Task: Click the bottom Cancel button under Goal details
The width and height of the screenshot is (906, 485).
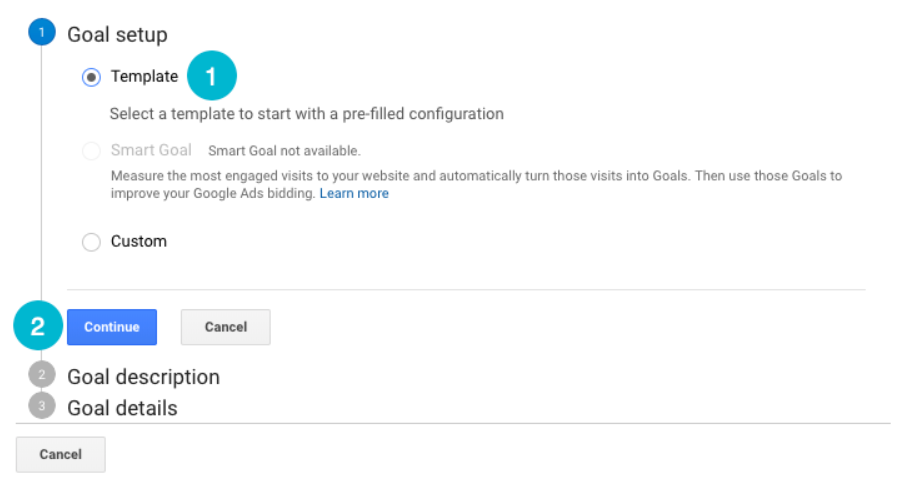Action: 60,454
